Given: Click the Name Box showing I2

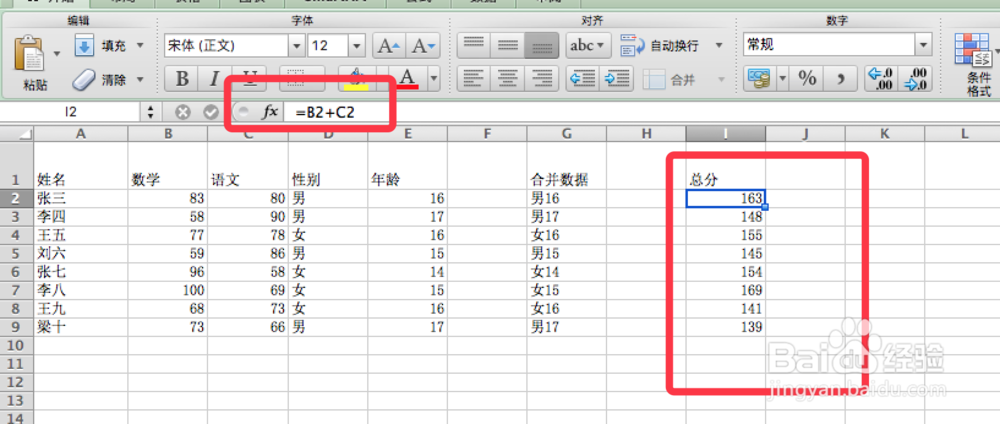Looking at the screenshot, I should (x=71, y=112).
